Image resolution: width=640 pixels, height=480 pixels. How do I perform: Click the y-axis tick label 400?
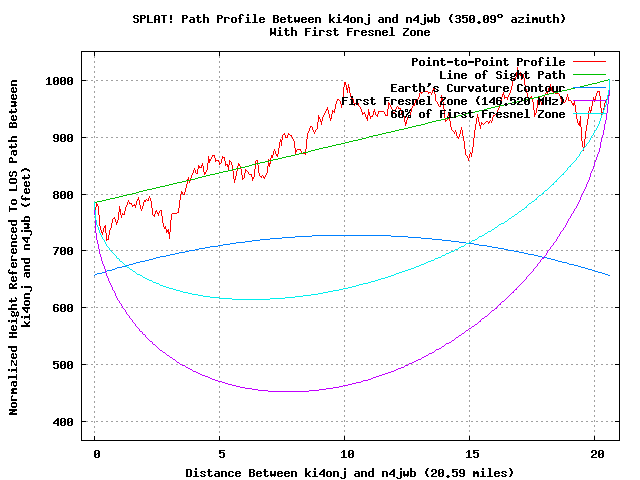(63, 422)
